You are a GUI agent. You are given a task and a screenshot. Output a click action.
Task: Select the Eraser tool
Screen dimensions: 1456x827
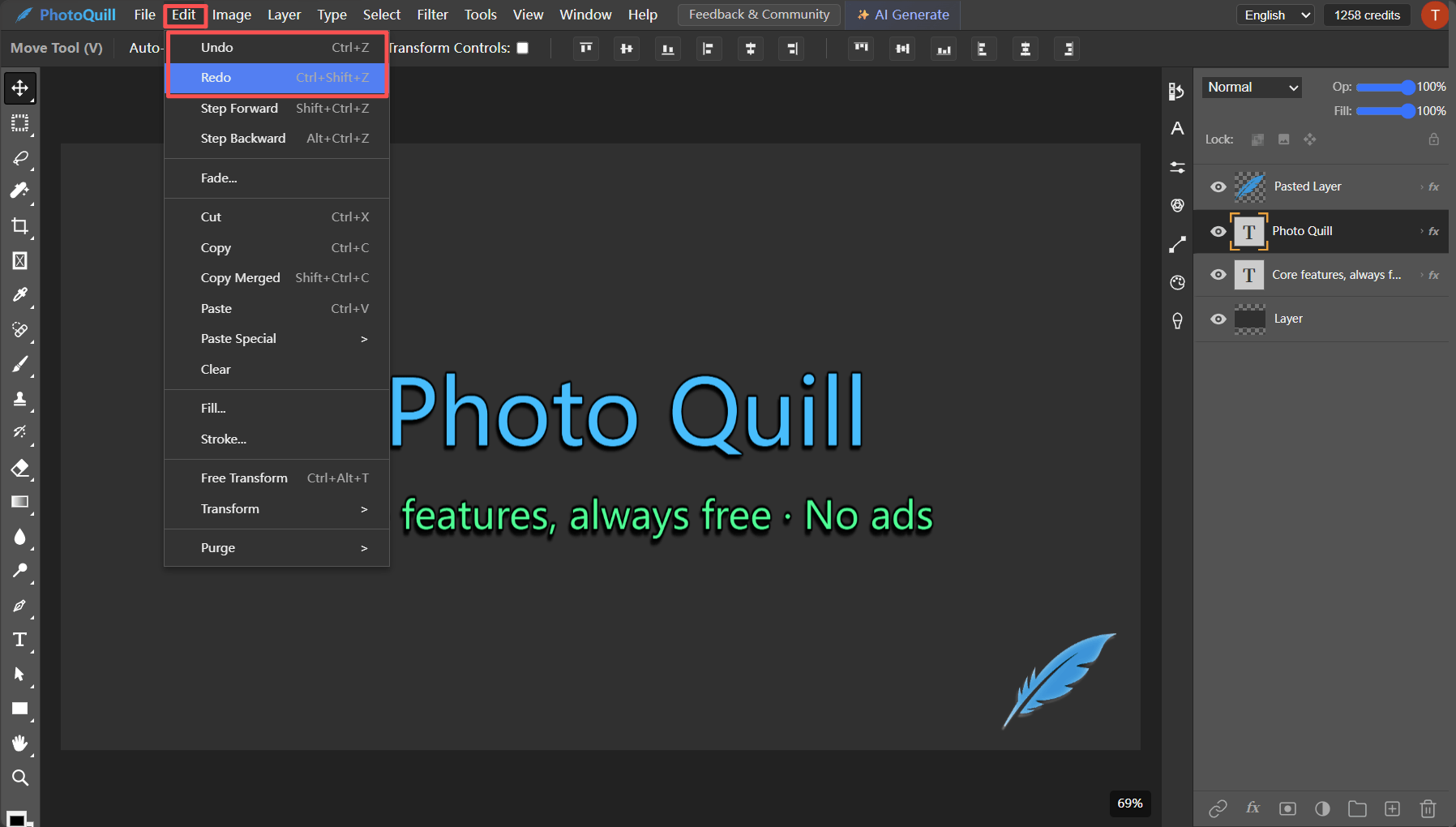pyautogui.click(x=19, y=468)
